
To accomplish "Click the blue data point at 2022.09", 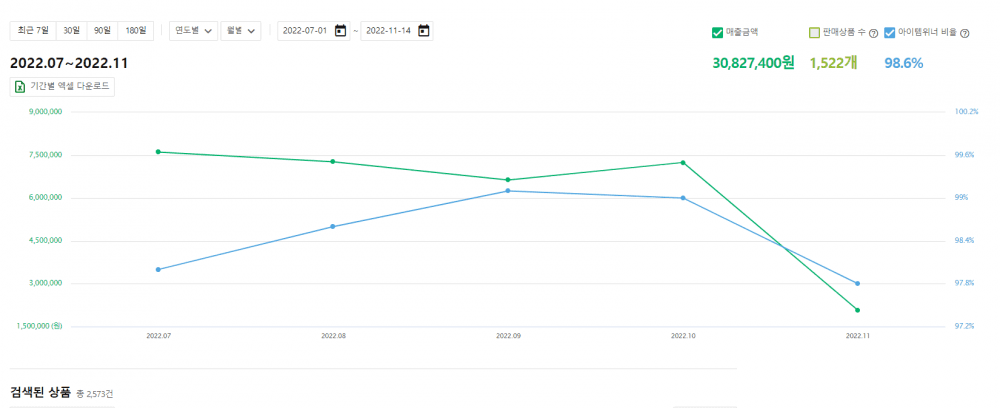I will pyautogui.click(x=508, y=191).
